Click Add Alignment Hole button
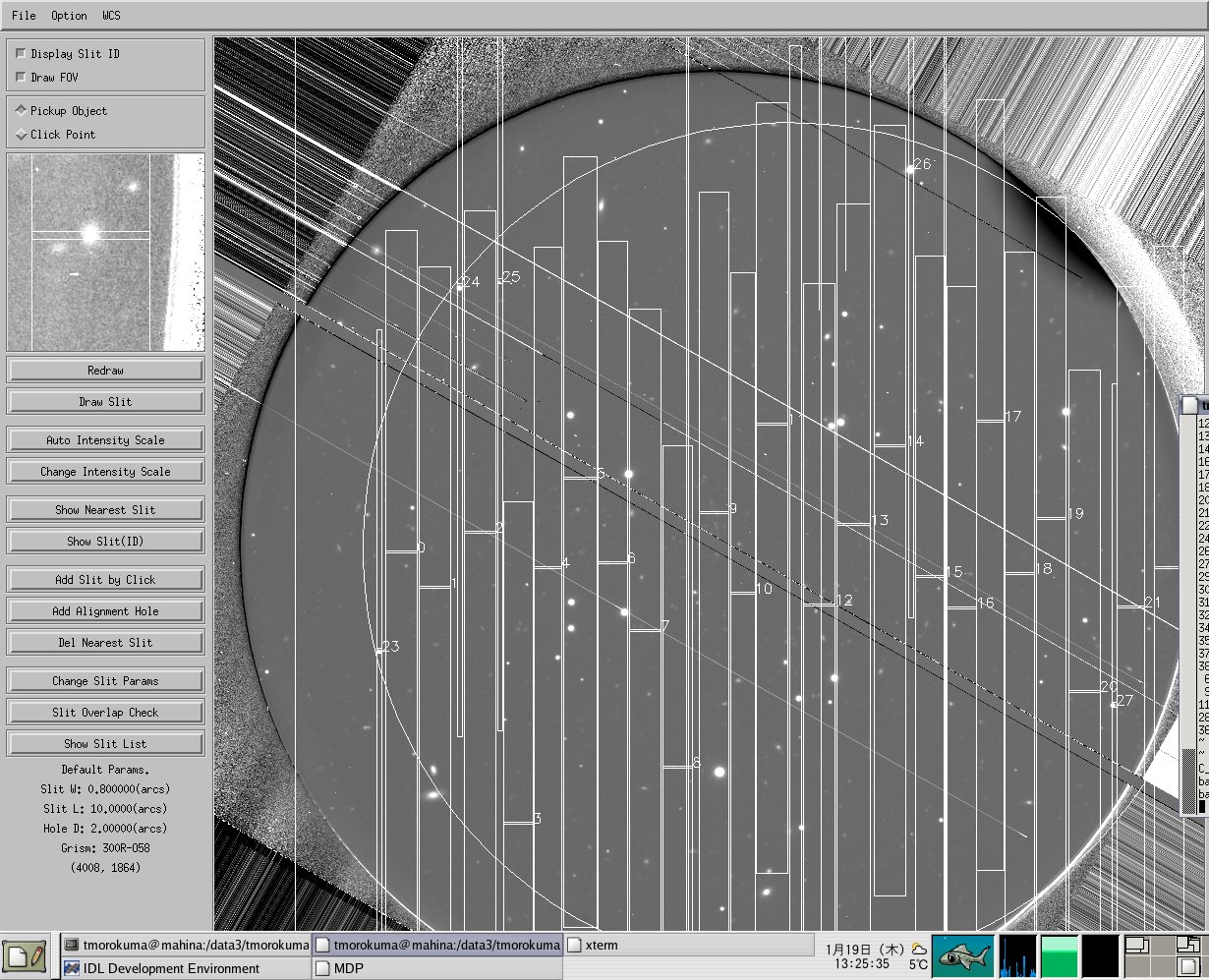 tap(105, 611)
